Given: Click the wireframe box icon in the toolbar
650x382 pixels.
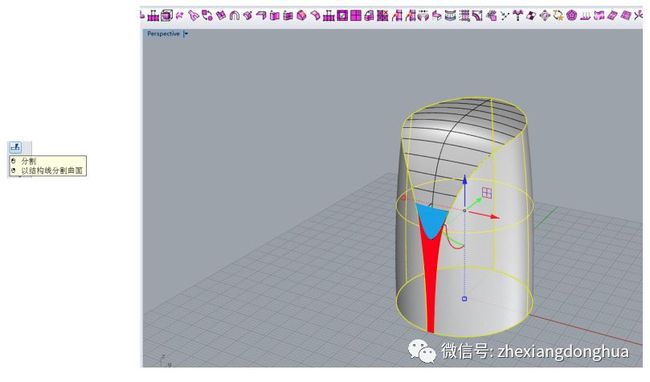Looking at the screenshot, I should [167, 16].
